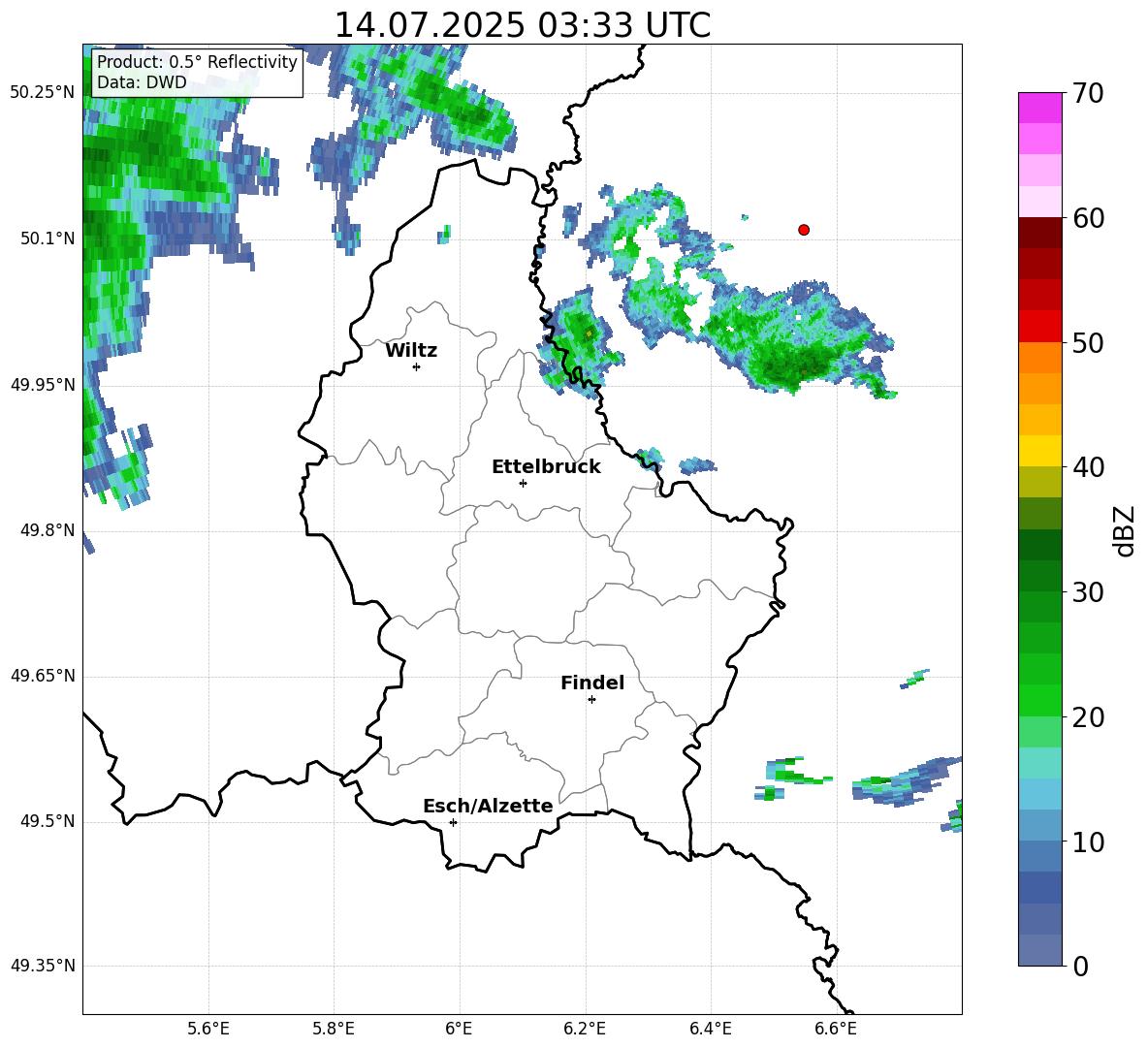Click the 6.2°E longitude label
Image resolution: width=1148 pixels, height=1048 pixels.
585,1029
